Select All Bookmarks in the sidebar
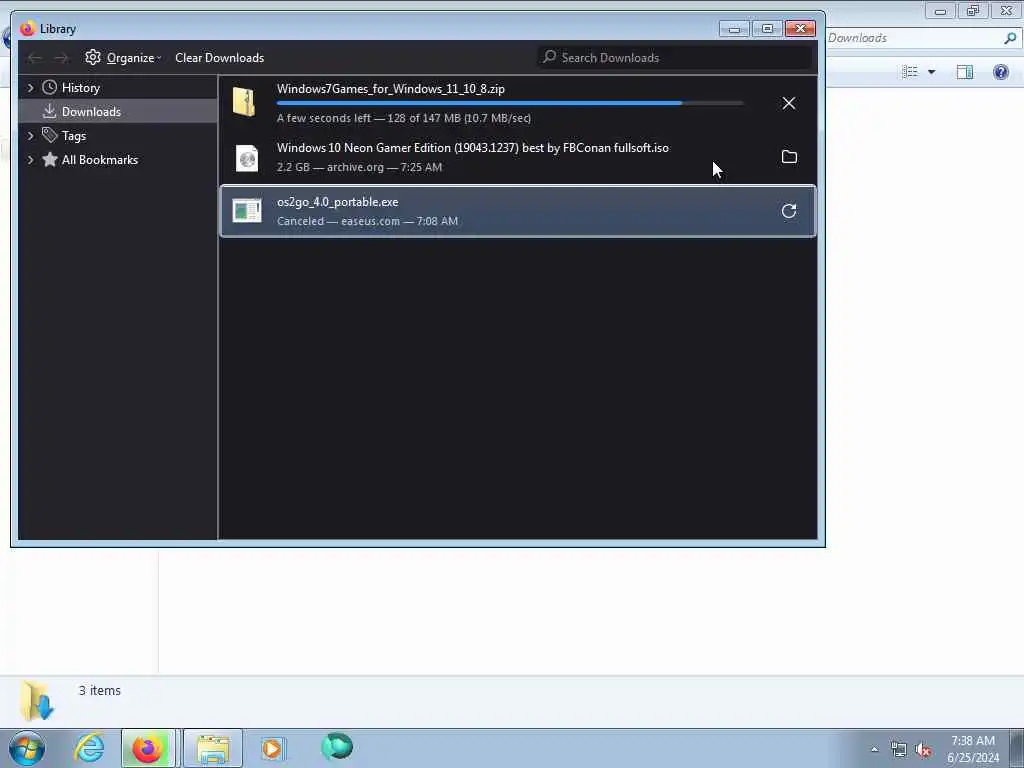This screenshot has height=768, width=1024. point(118,160)
